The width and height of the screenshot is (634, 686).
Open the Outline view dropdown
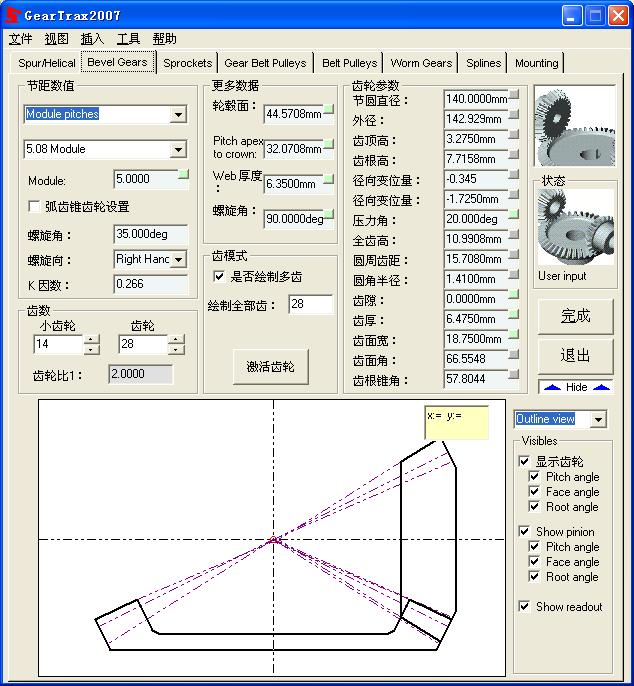(598, 419)
